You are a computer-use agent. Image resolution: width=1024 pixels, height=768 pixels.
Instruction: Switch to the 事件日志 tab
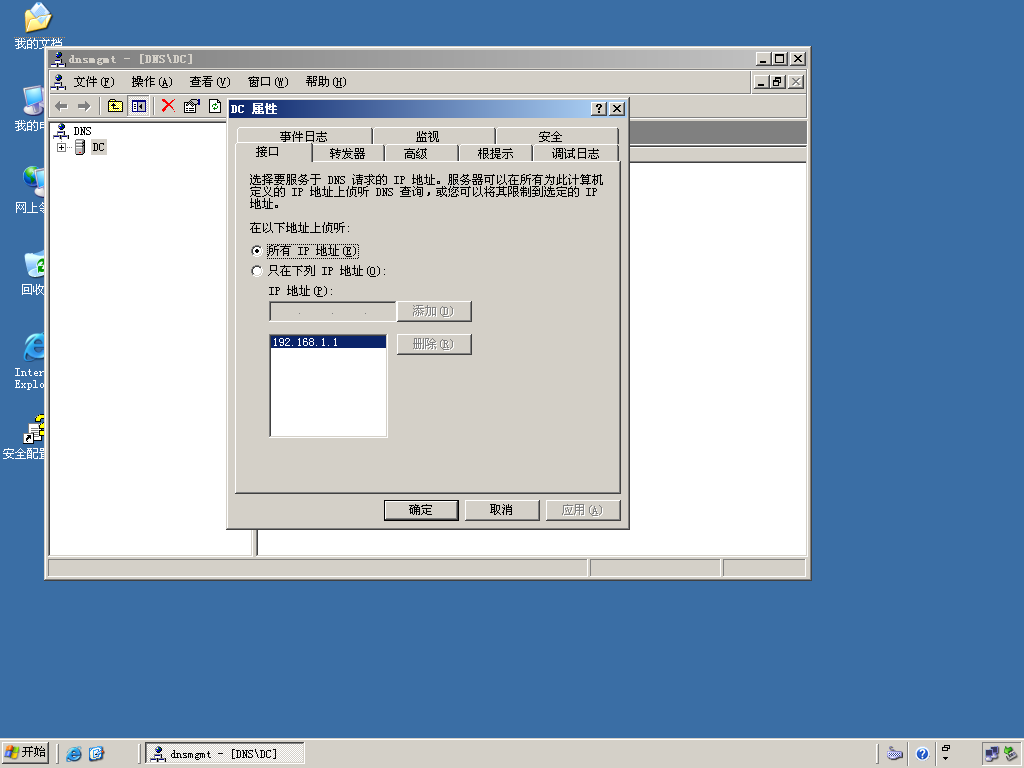(304, 136)
